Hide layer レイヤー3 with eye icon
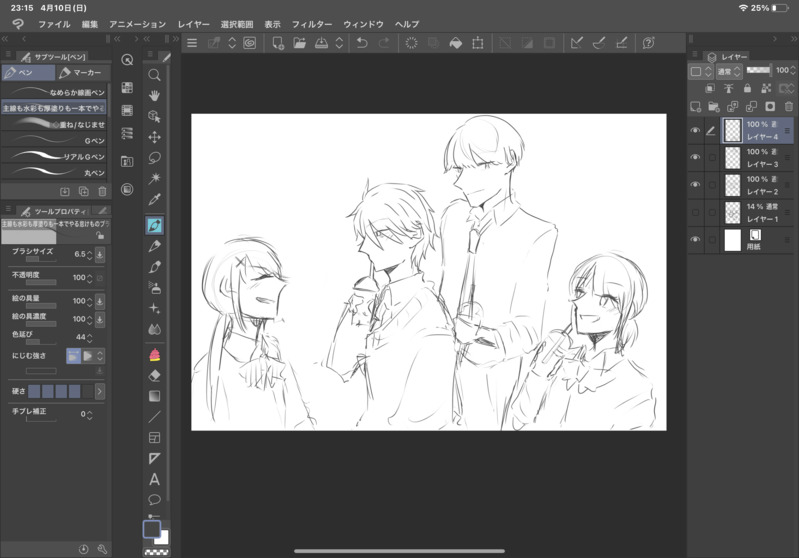 tap(695, 157)
